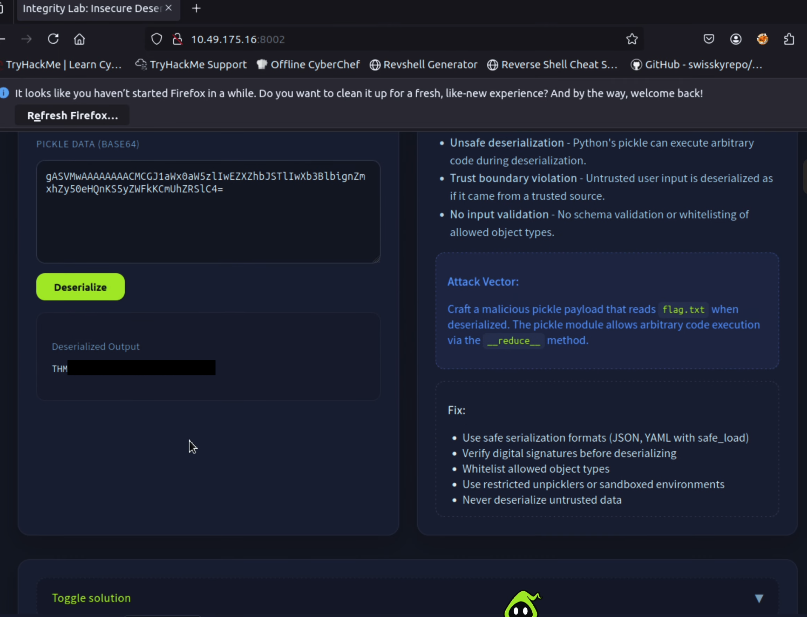Open a new browser tab

pos(194,9)
